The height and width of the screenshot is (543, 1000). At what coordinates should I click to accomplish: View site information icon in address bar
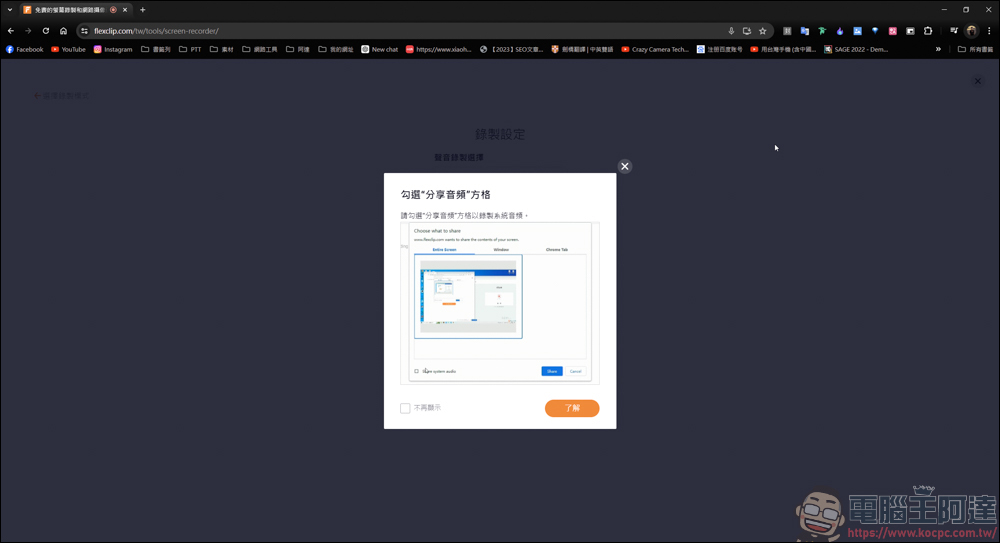(x=84, y=31)
